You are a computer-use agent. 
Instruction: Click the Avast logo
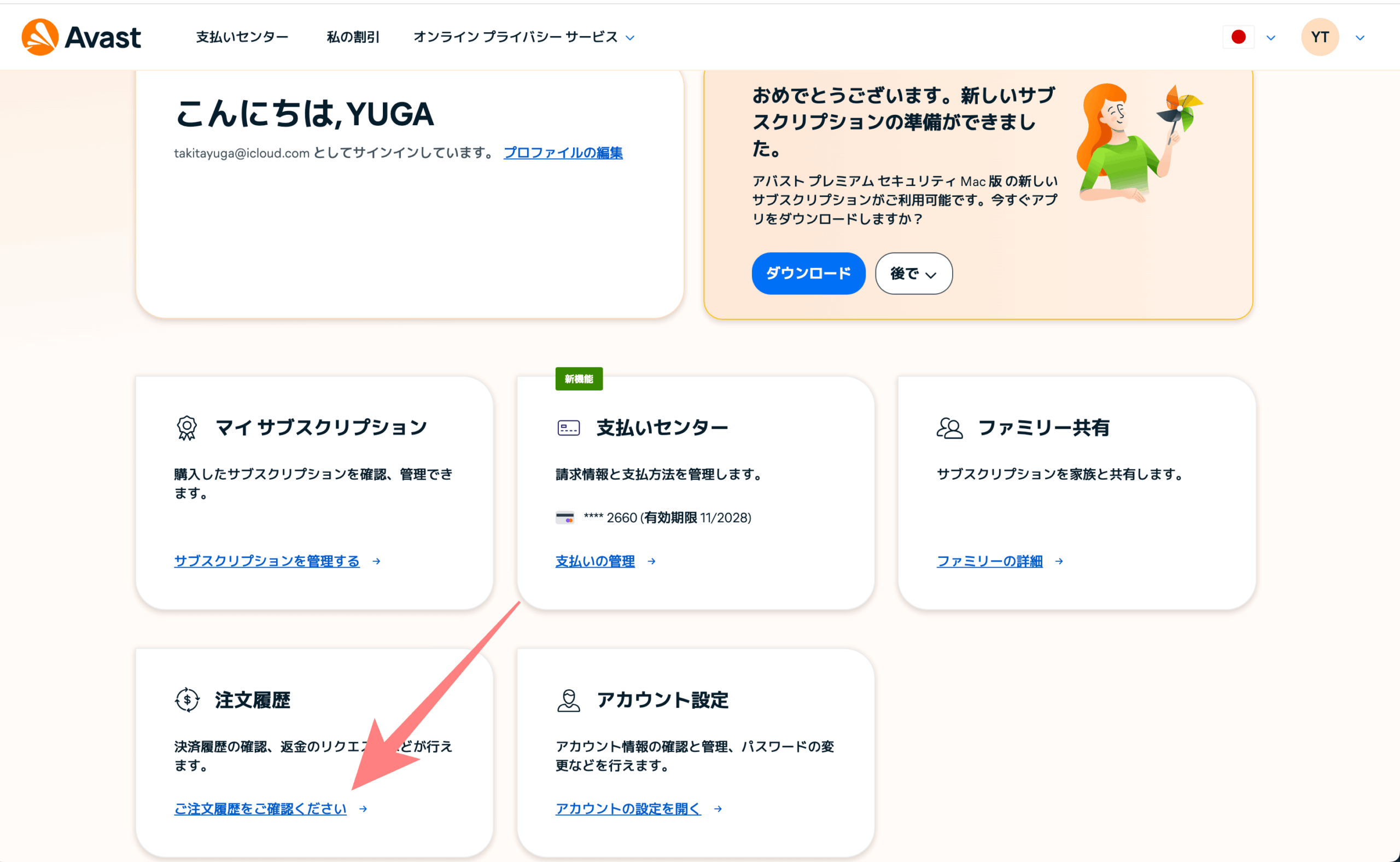point(81,37)
